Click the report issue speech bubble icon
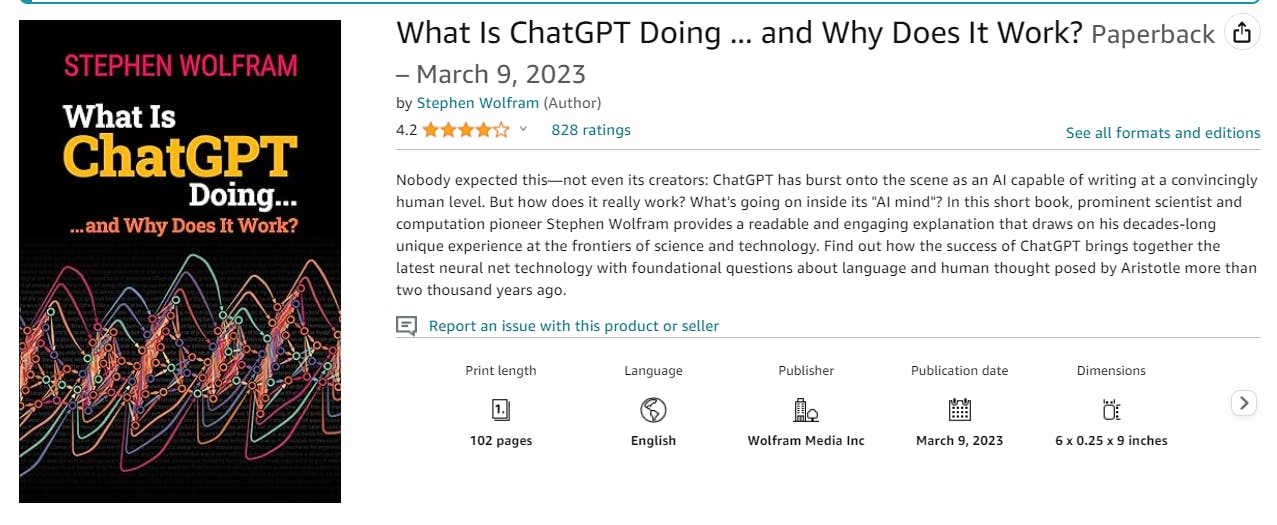 point(406,326)
